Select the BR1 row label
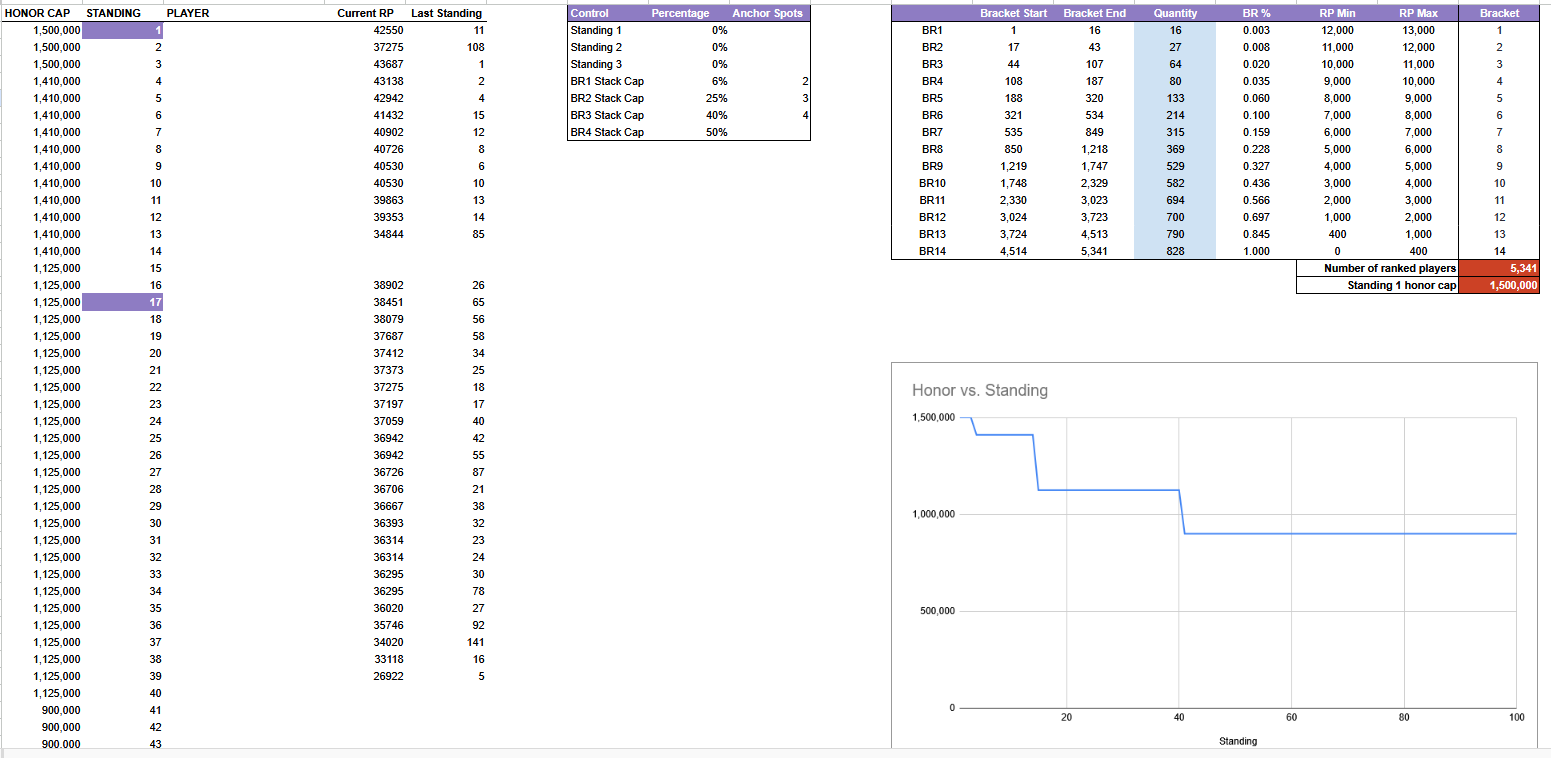The width and height of the screenshot is (1551, 758). 932,30
